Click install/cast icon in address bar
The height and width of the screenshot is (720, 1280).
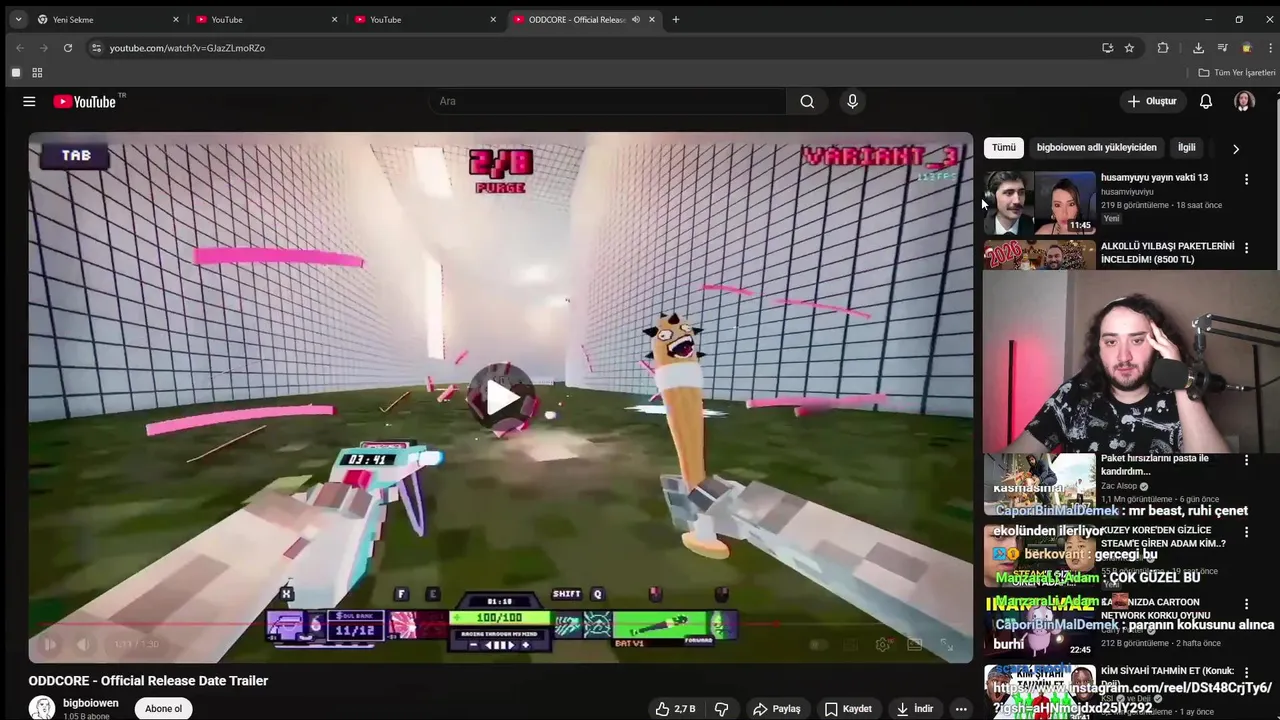tap(1107, 48)
